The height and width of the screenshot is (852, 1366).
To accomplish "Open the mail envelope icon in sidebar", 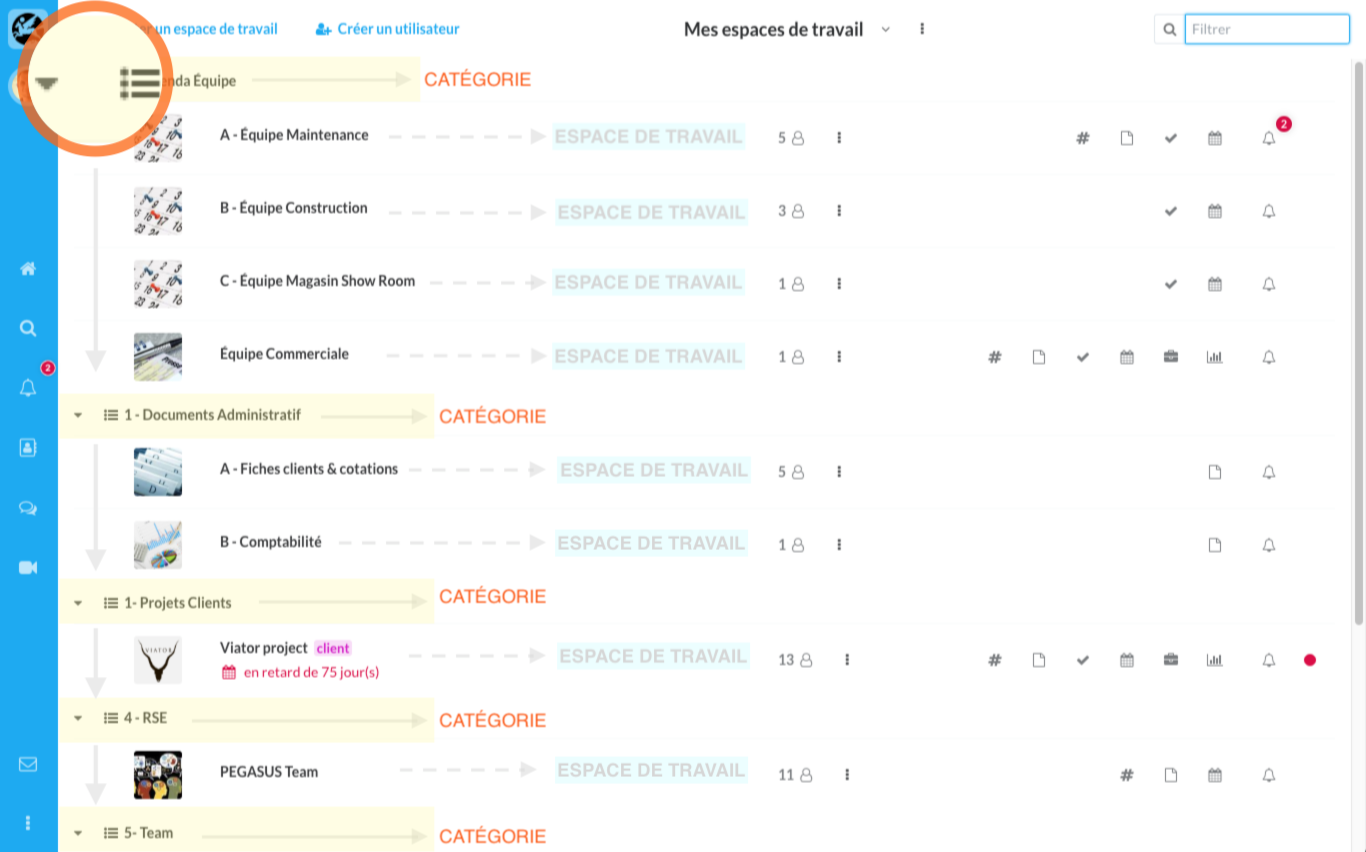I will pyautogui.click(x=28, y=764).
